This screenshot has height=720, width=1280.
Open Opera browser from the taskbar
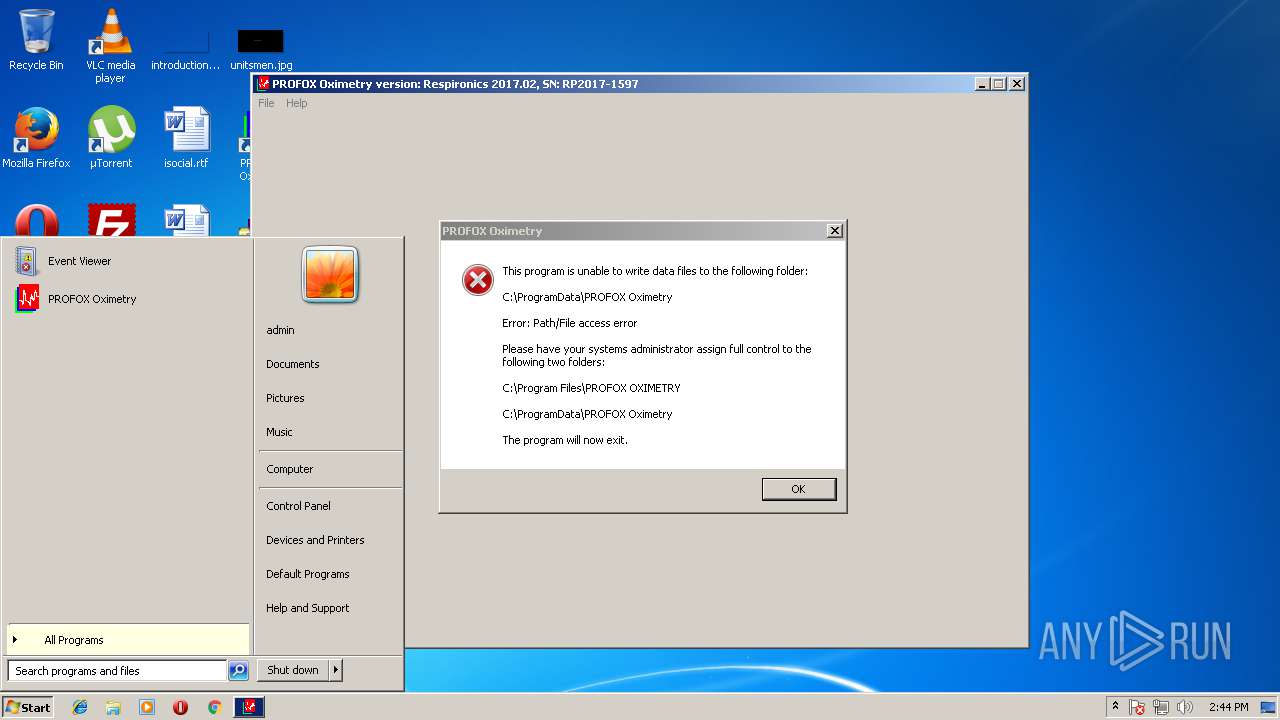[x=180, y=707]
